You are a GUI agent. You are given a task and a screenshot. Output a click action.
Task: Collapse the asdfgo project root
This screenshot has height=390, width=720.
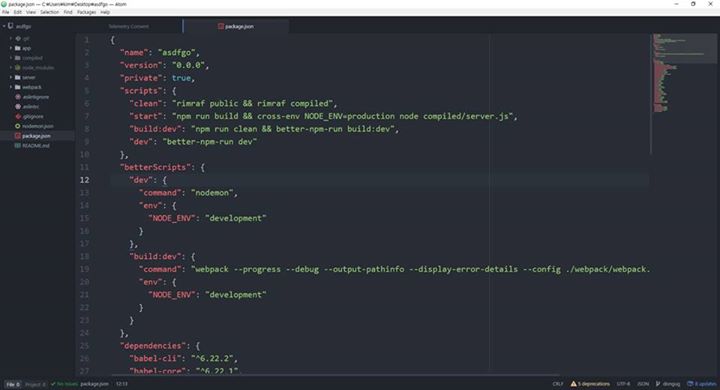[4, 26]
